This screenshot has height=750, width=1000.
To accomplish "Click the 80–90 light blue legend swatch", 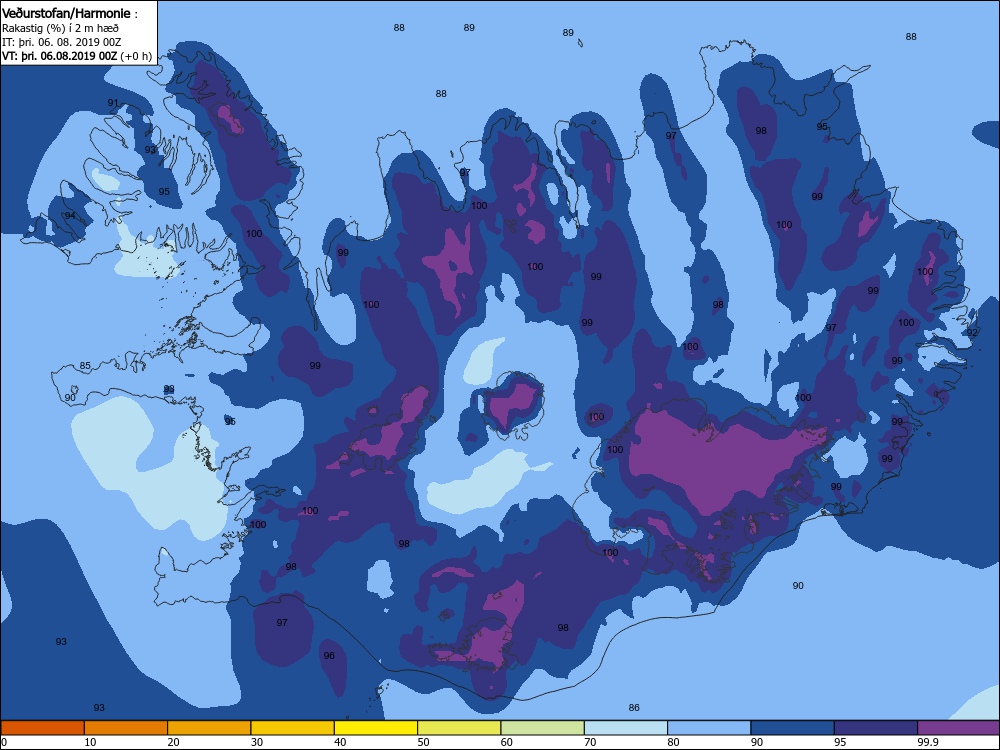I will [x=709, y=728].
